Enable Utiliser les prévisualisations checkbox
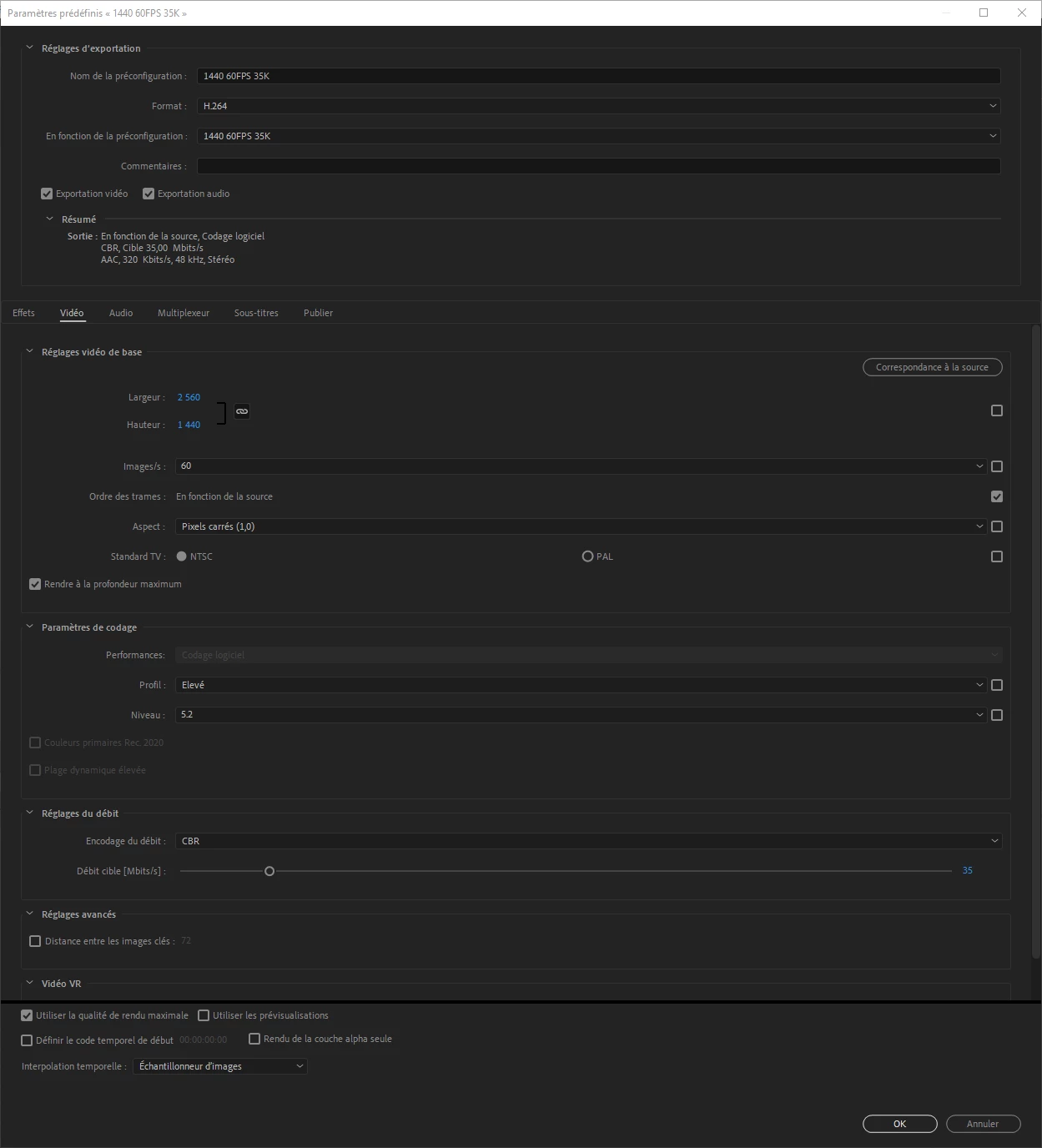Image resolution: width=1042 pixels, height=1148 pixels. (x=204, y=1015)
